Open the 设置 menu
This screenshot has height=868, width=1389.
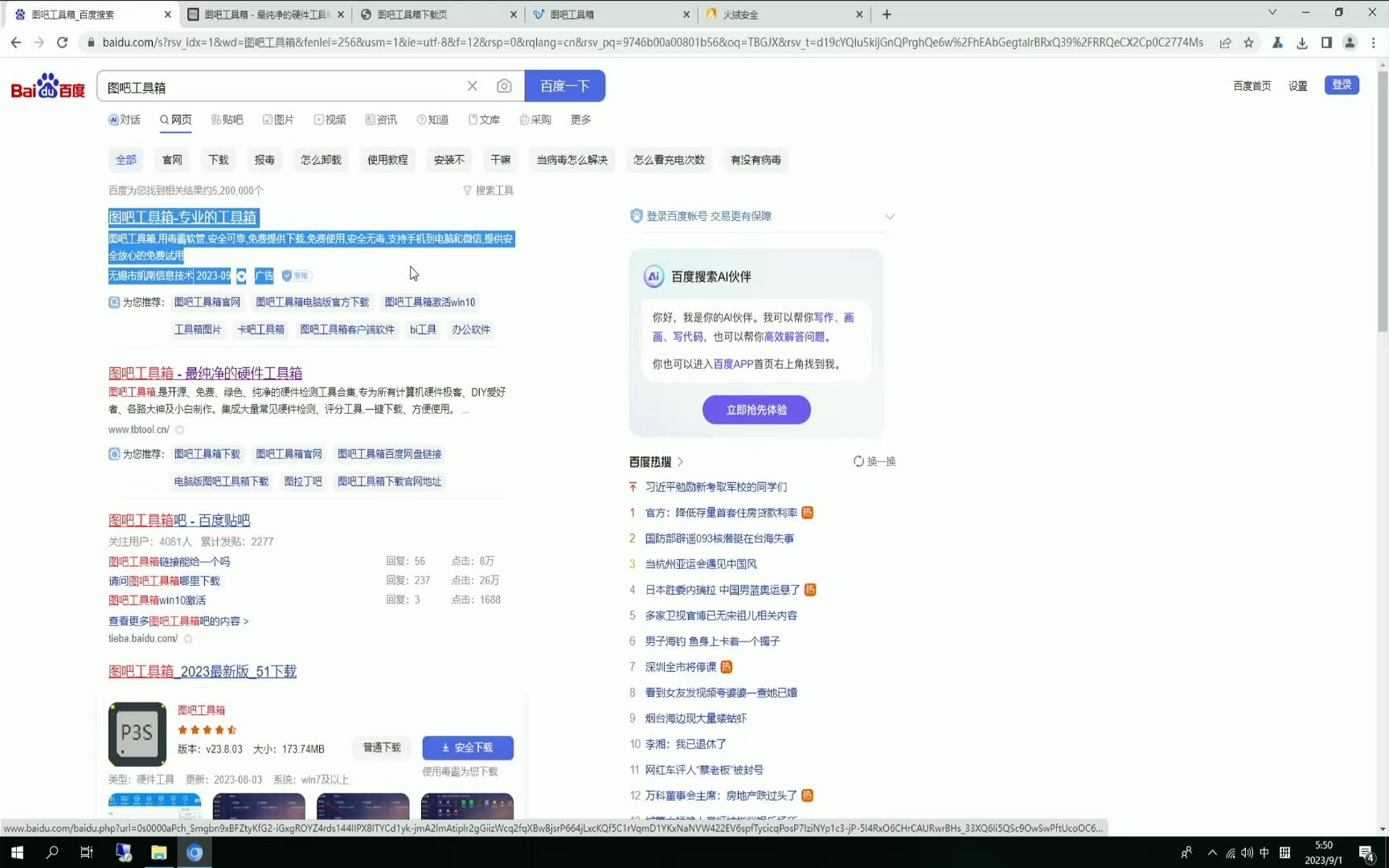(1297, 86)
